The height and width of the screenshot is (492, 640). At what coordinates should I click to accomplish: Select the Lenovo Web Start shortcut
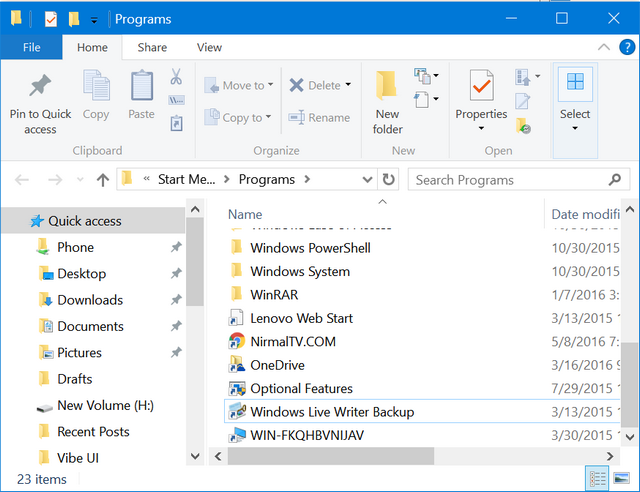[x=301, y=318]
